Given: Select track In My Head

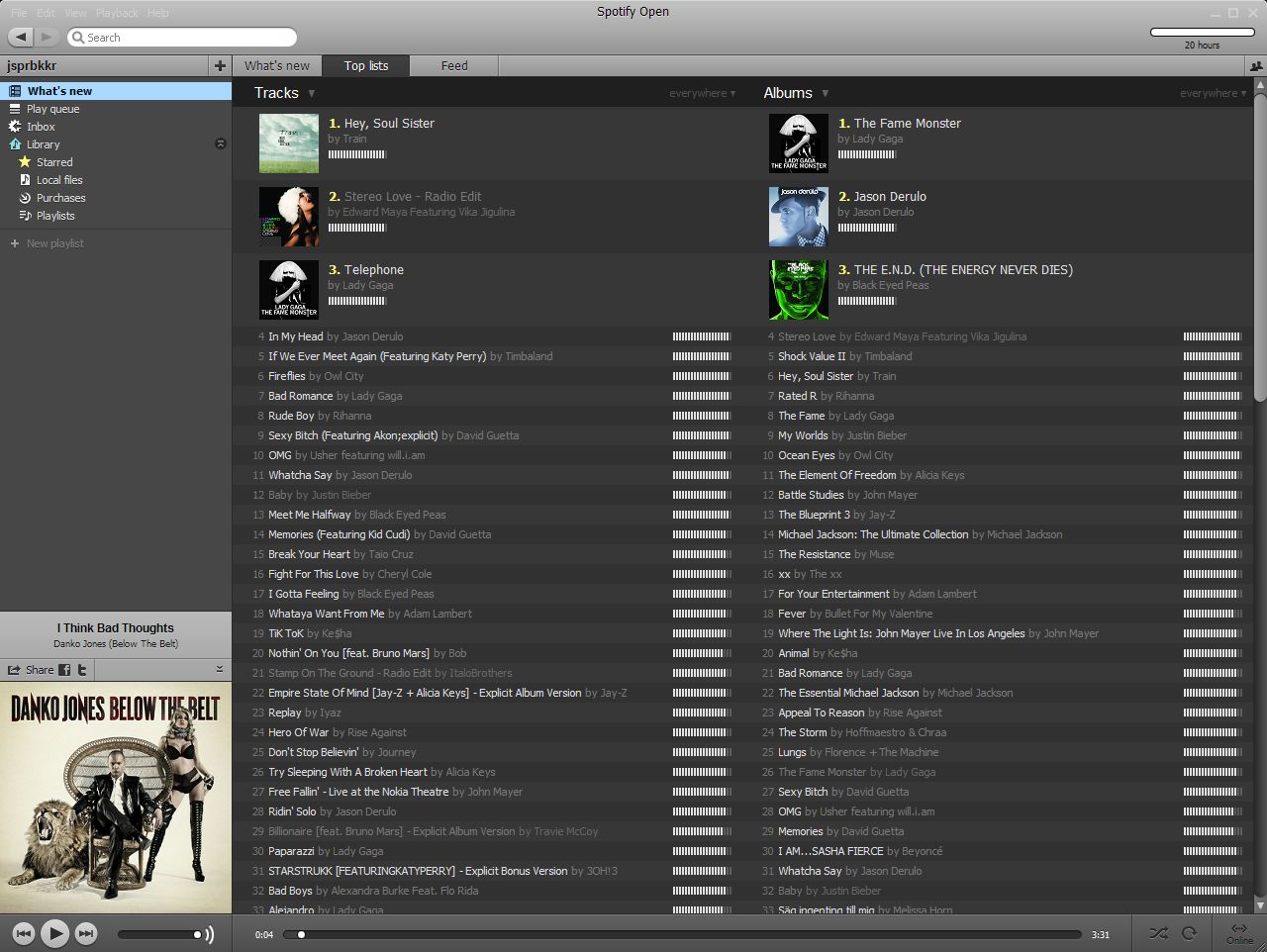Looking at the screenshot, I should click(x=295, y=336).
